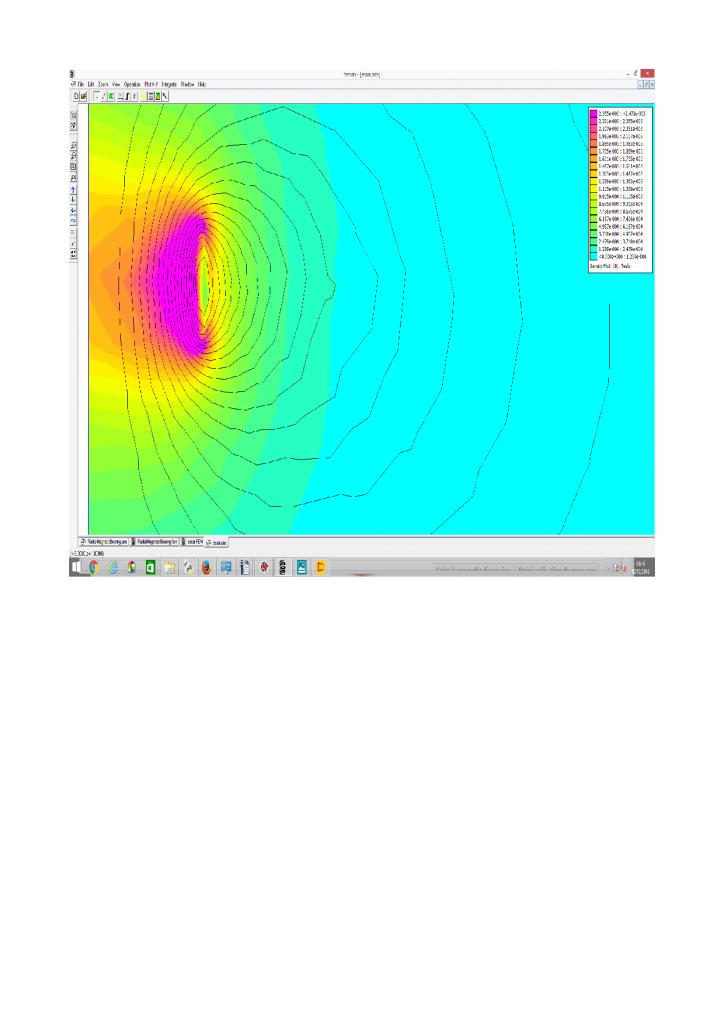Image resolution: width=724 pixels, height=1024 pixels.
Task: Open the Plot X-Y menu
Action: click(151, 84)
